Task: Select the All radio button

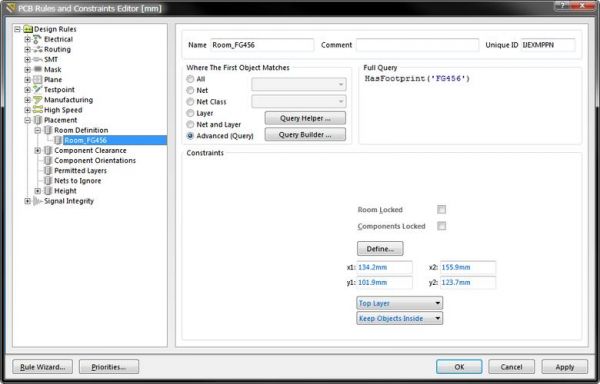Action: tap(190, 79)
